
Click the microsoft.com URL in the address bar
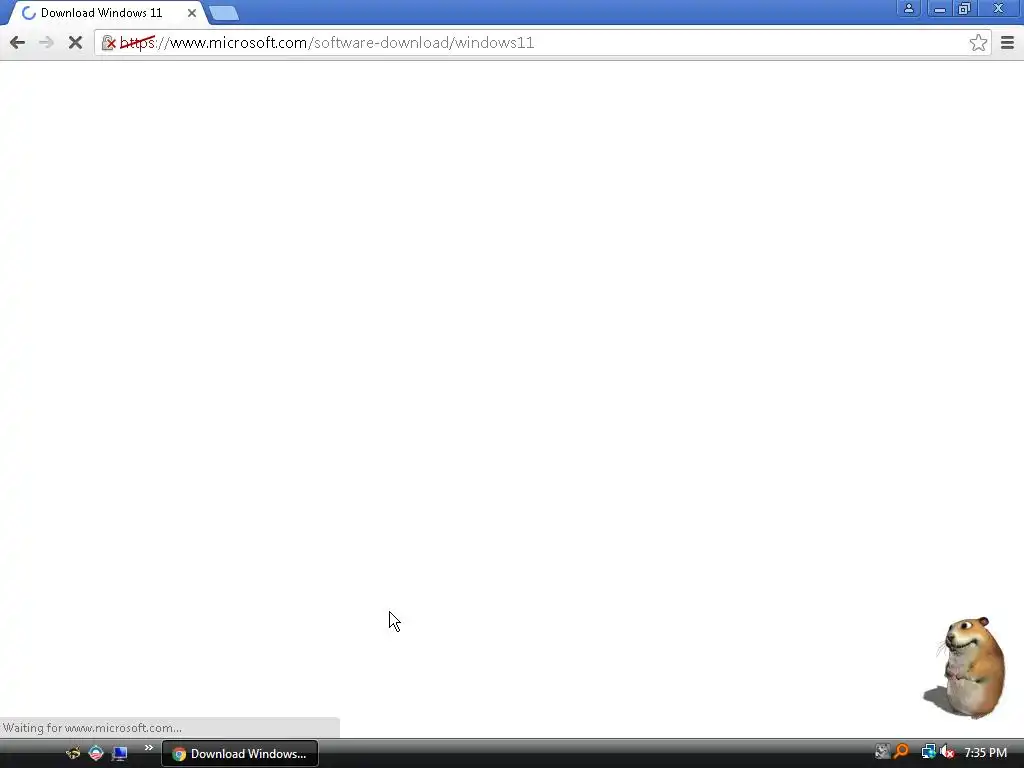point(327,43)
